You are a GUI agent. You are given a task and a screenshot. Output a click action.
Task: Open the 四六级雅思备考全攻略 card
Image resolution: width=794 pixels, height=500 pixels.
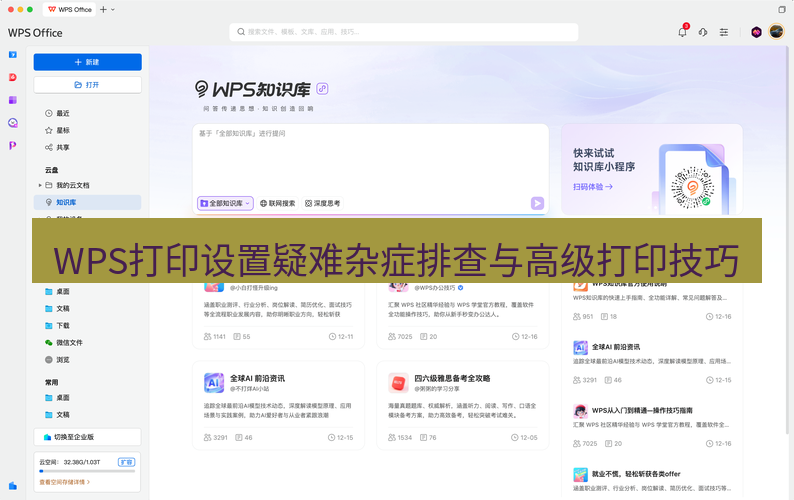463,405
